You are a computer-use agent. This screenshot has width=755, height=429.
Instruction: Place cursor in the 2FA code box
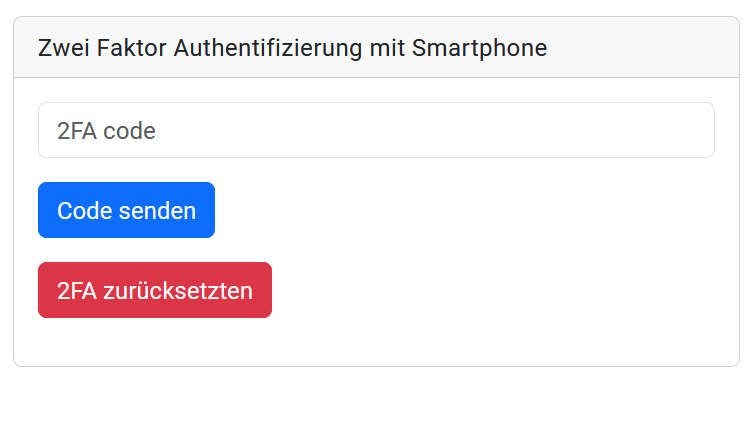[376, 130]
